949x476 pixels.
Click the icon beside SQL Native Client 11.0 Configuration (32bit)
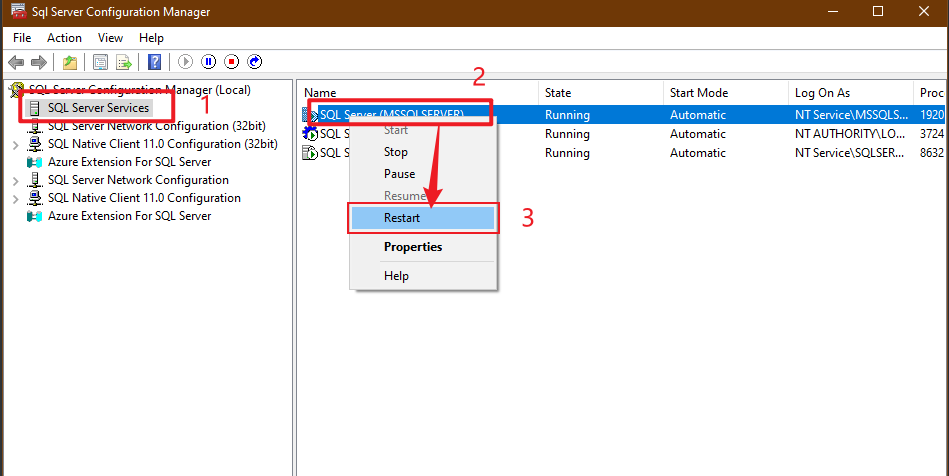(x=35, y=144)
